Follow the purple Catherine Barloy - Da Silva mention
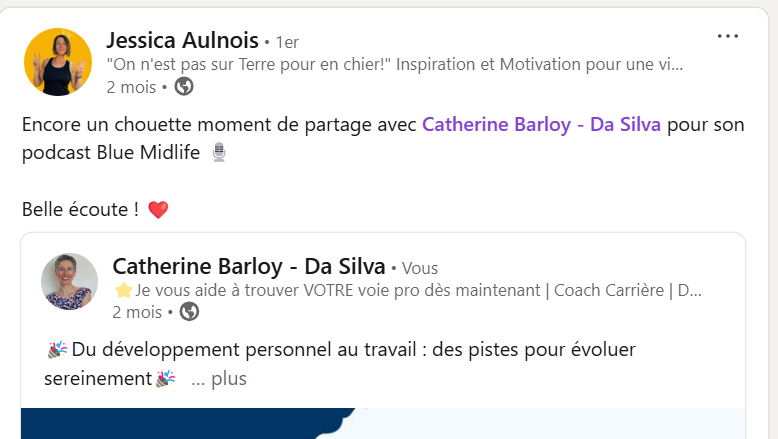This screenshot has height=439, width=778. 541,125
